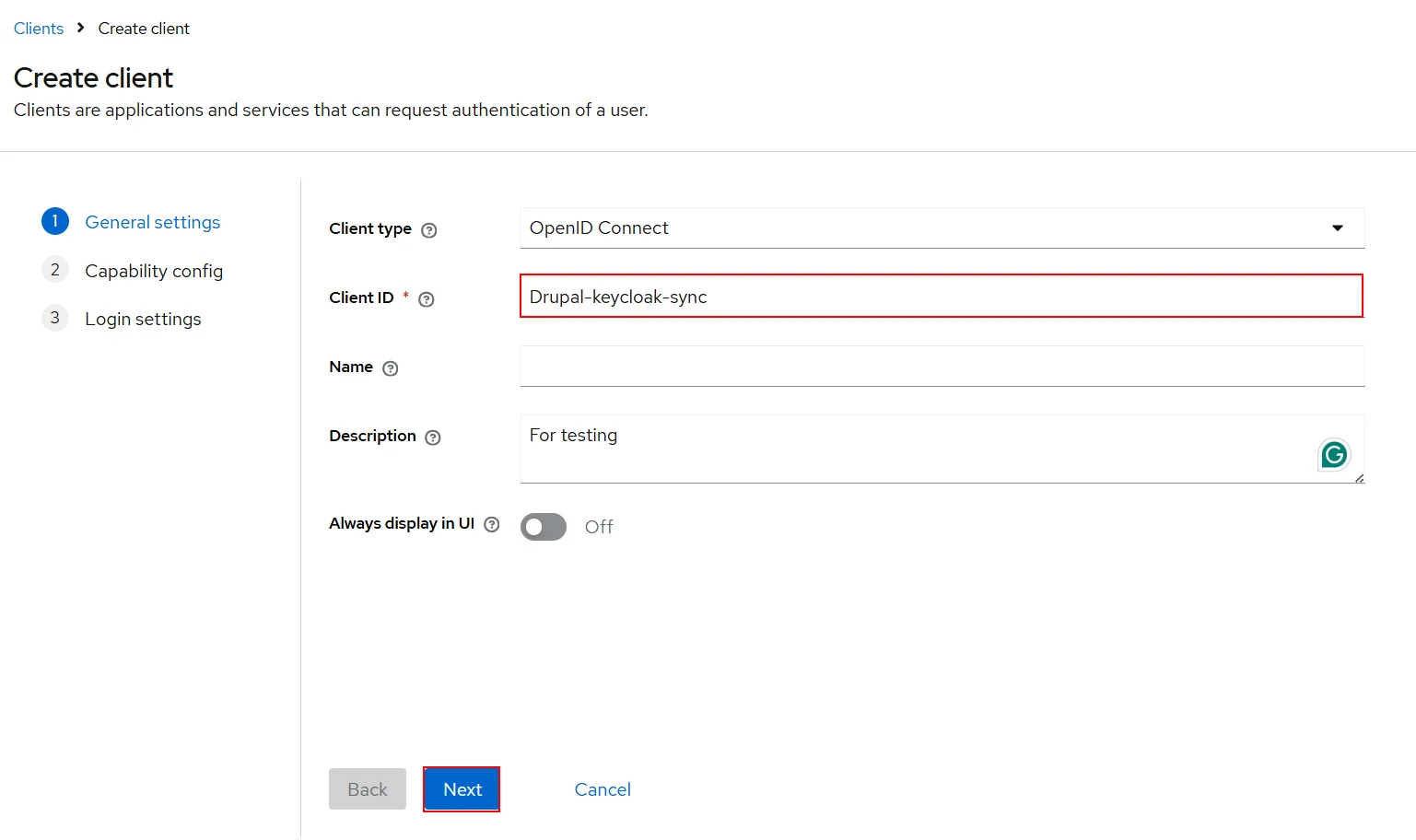
Task: Click the Grammarly icon in Description field
Action: click(1333, 453)
